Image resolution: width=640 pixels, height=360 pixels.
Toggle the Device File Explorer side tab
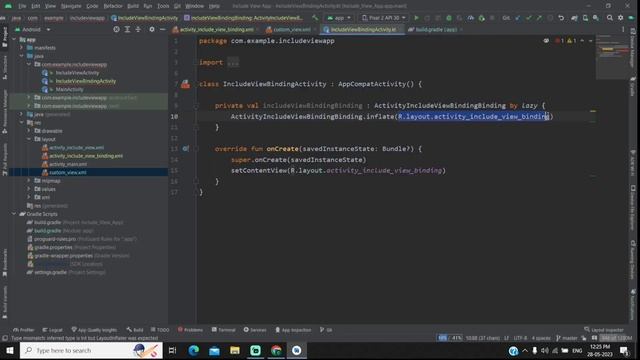633,207
